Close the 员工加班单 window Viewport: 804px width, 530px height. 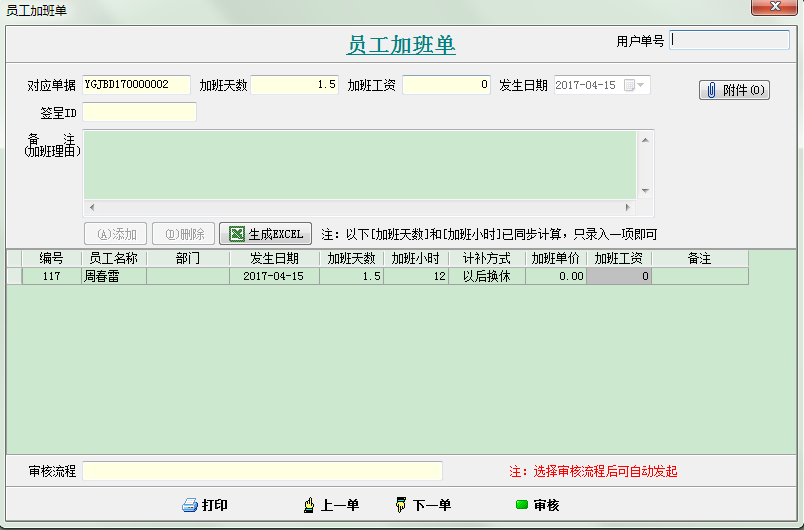click(772, 7)
